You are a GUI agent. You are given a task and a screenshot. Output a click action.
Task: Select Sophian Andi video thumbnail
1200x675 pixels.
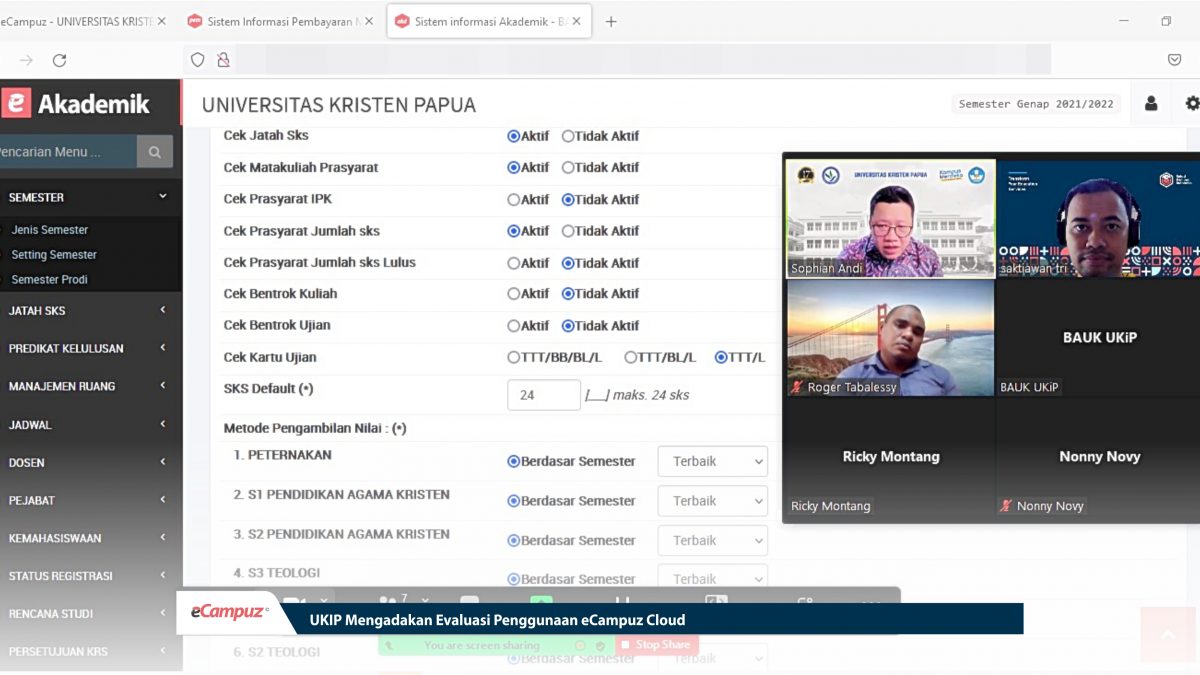(890, 217)
